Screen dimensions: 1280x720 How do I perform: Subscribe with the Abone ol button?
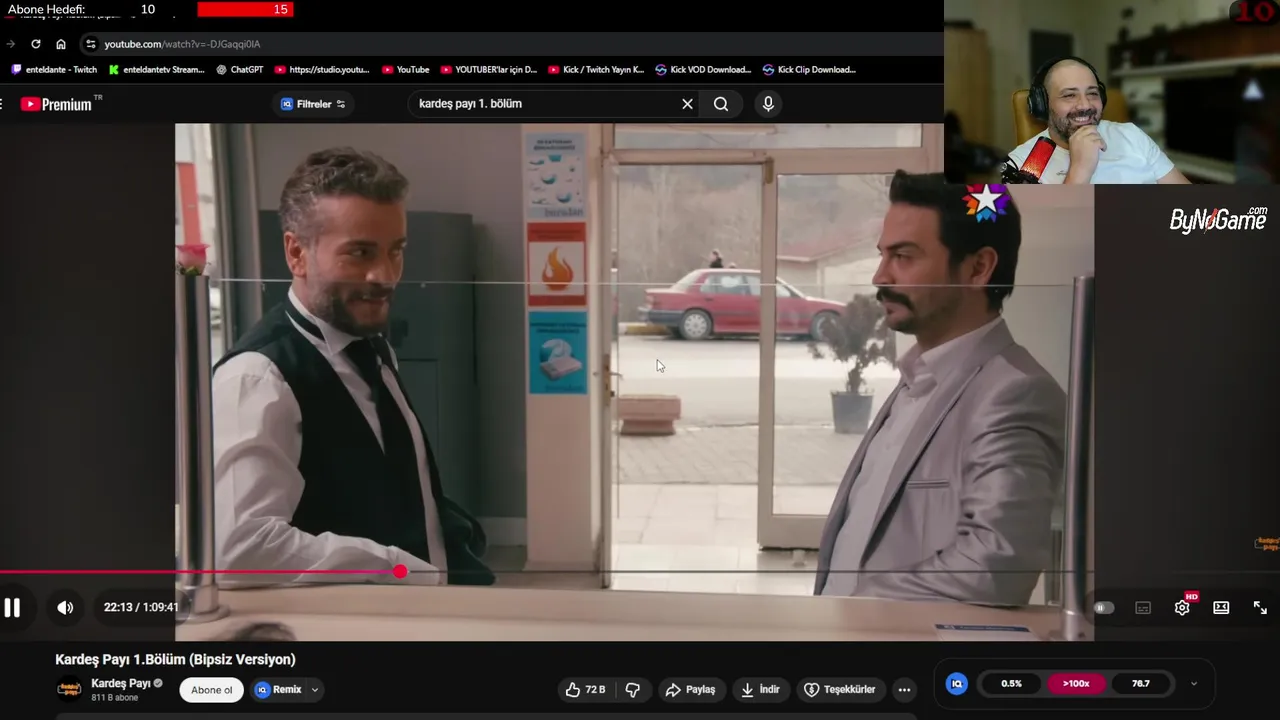pyautogui.click(x=212, y=689)
